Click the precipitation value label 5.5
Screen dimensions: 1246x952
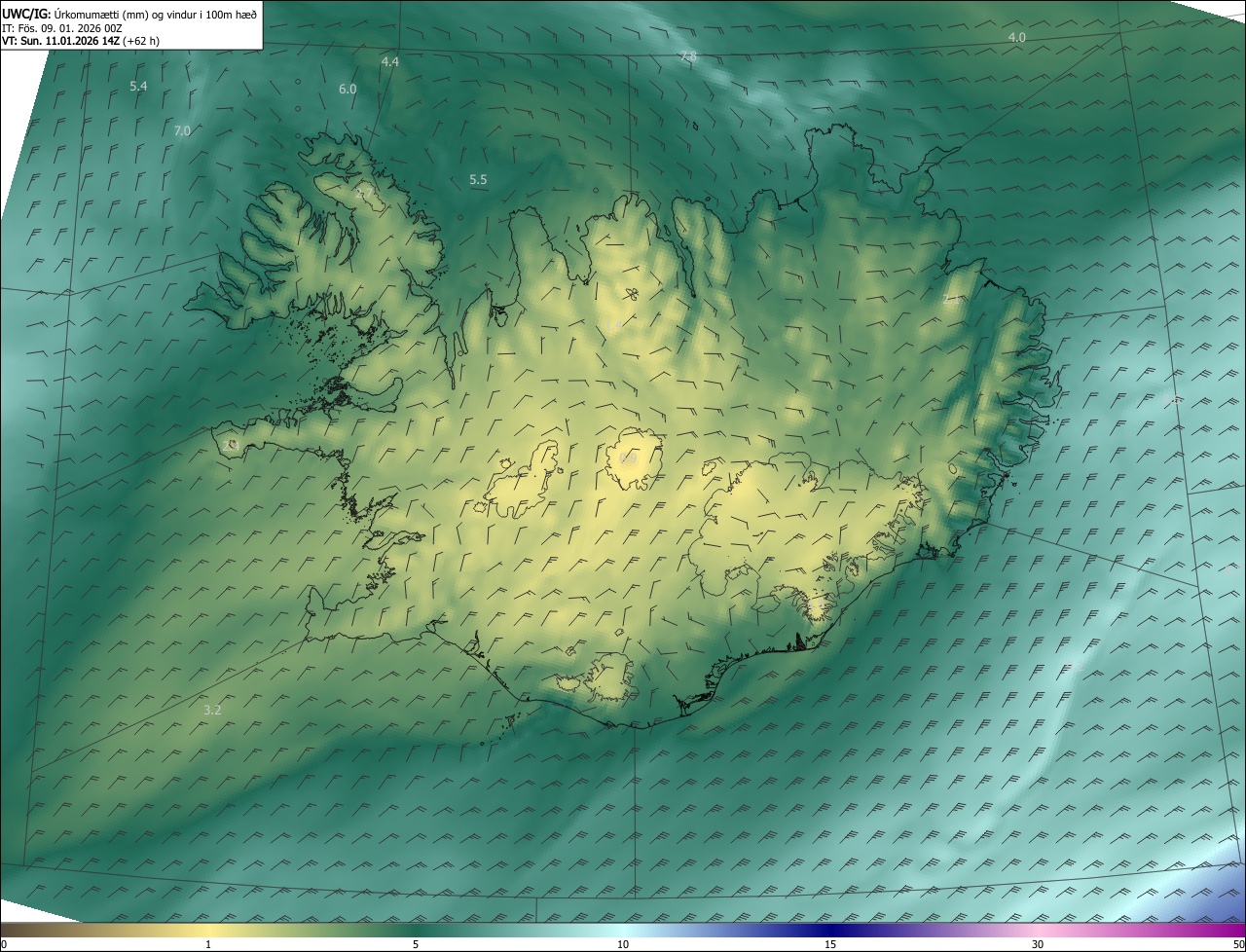pyautogui.click(x=478, y=180)
